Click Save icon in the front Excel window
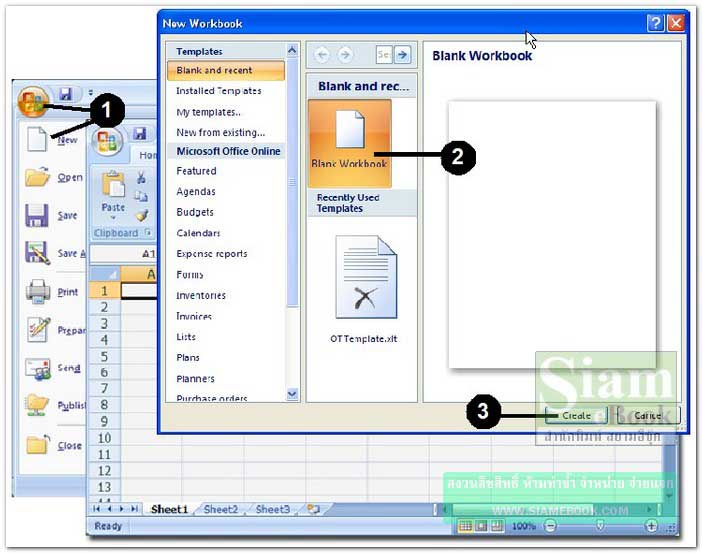 (140, 134)
